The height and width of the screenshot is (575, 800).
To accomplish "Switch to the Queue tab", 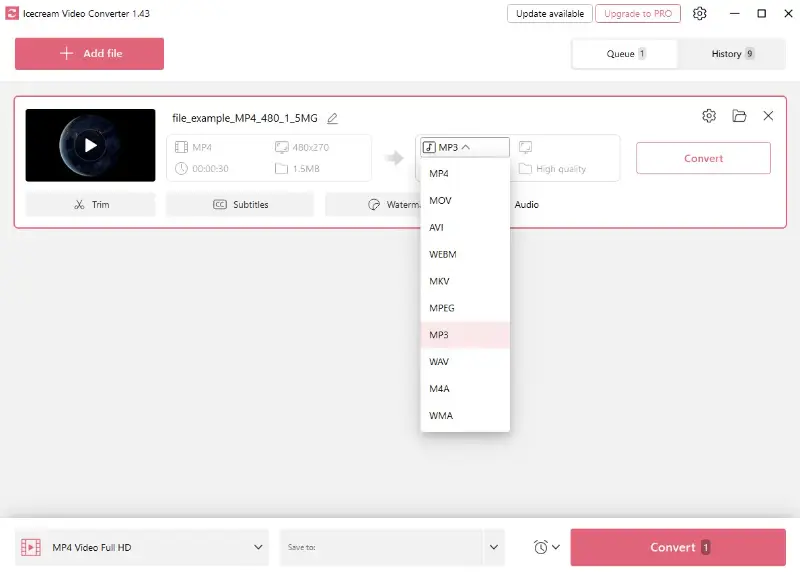I will [625, 54].
